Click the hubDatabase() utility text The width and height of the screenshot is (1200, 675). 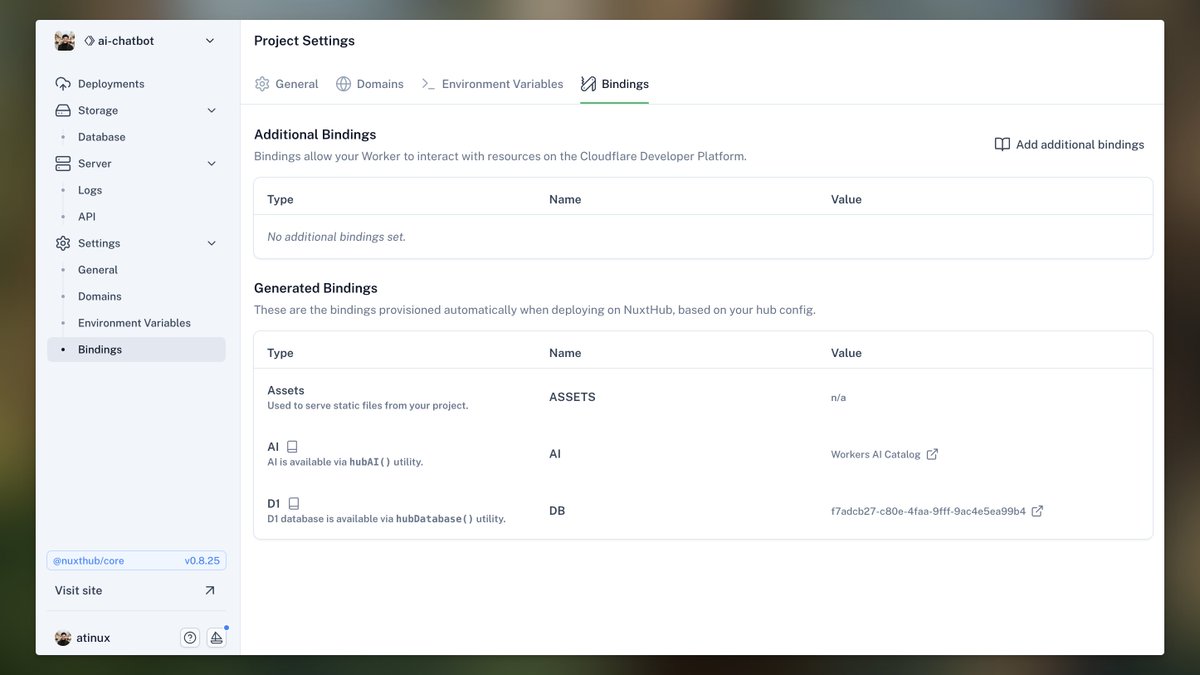435,519
